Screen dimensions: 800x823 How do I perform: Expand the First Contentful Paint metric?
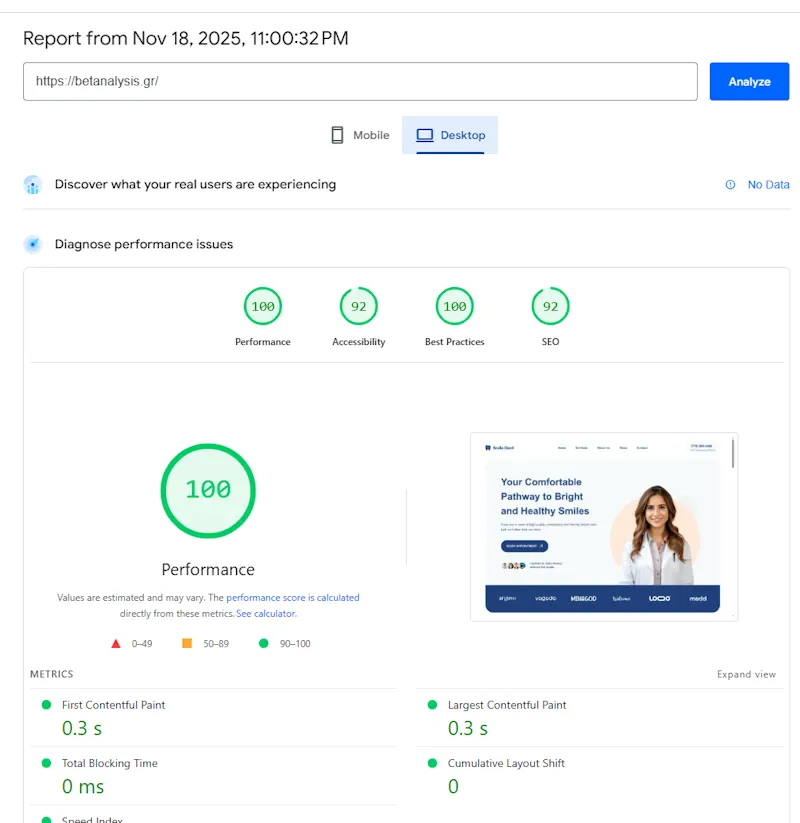click(x=113, y=705)
